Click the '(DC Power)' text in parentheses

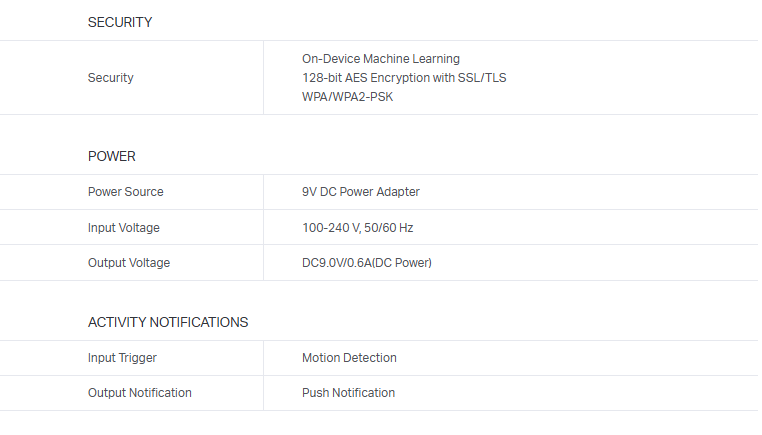tap(403, 263)
